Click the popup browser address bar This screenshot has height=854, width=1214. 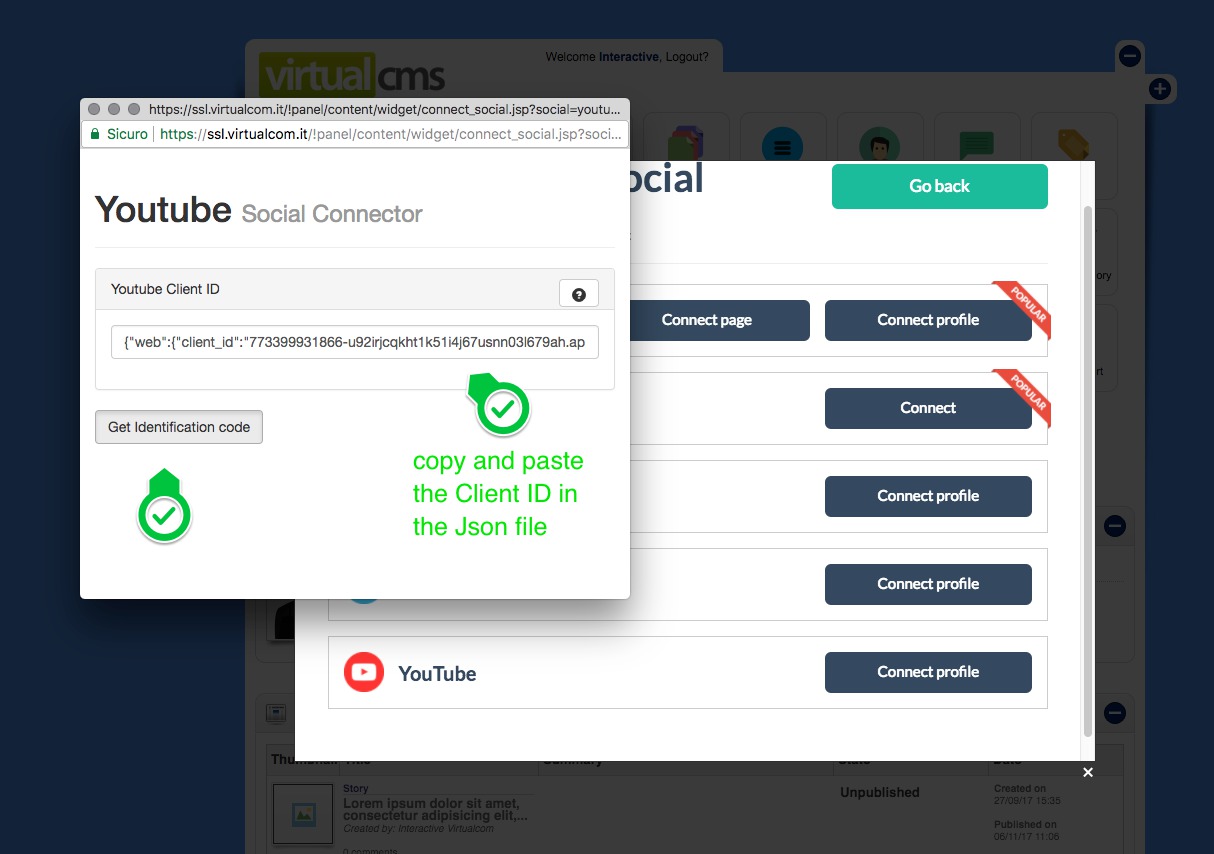[390, 134]
